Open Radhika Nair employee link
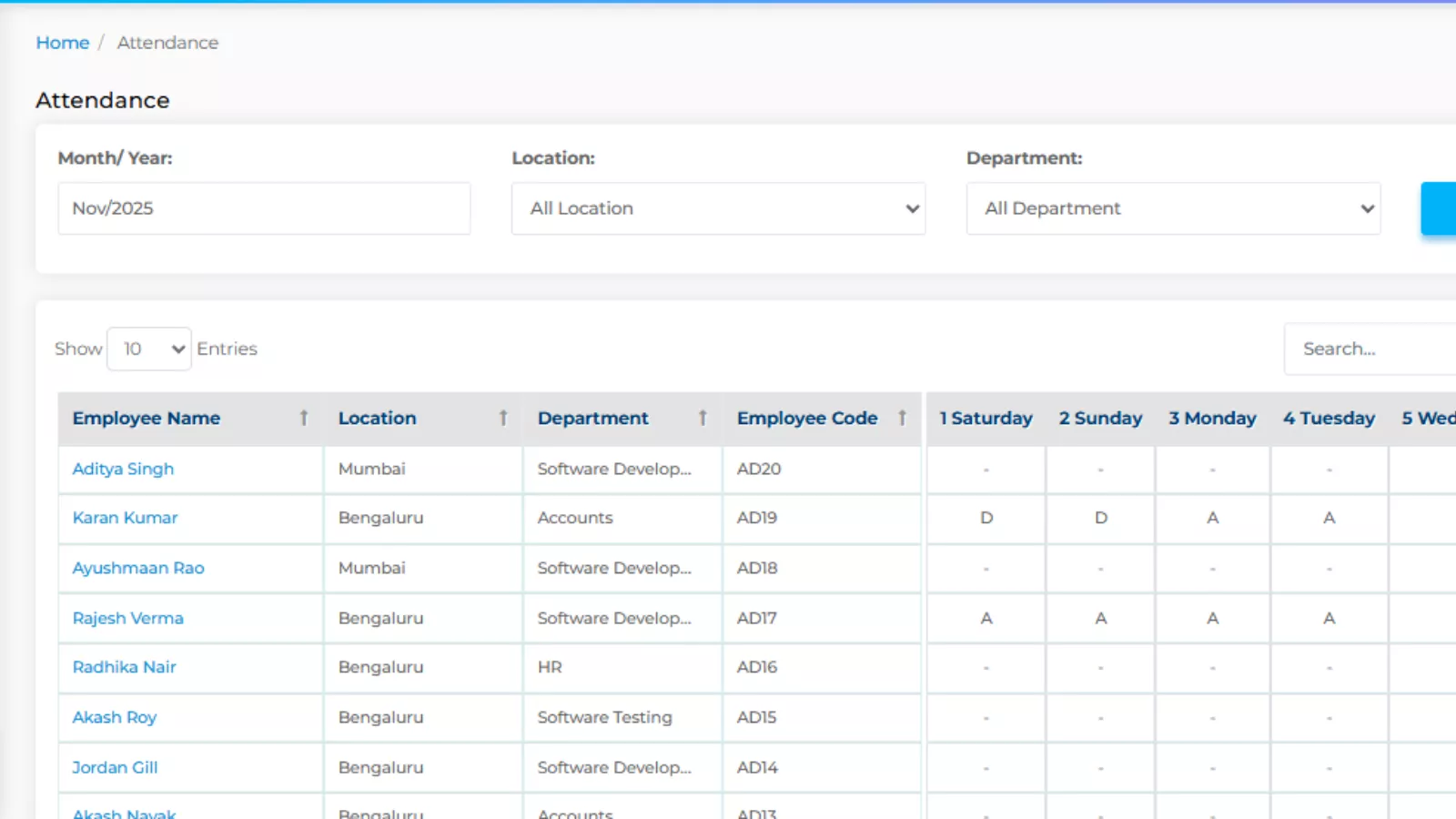The width and height of the screenshot is (1456, 819). click(124, 667)
